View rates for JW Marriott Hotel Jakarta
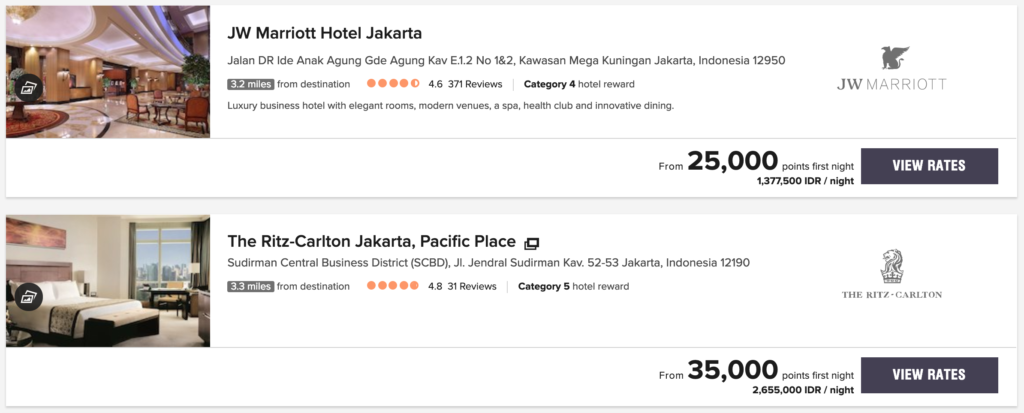 point(929,166)
